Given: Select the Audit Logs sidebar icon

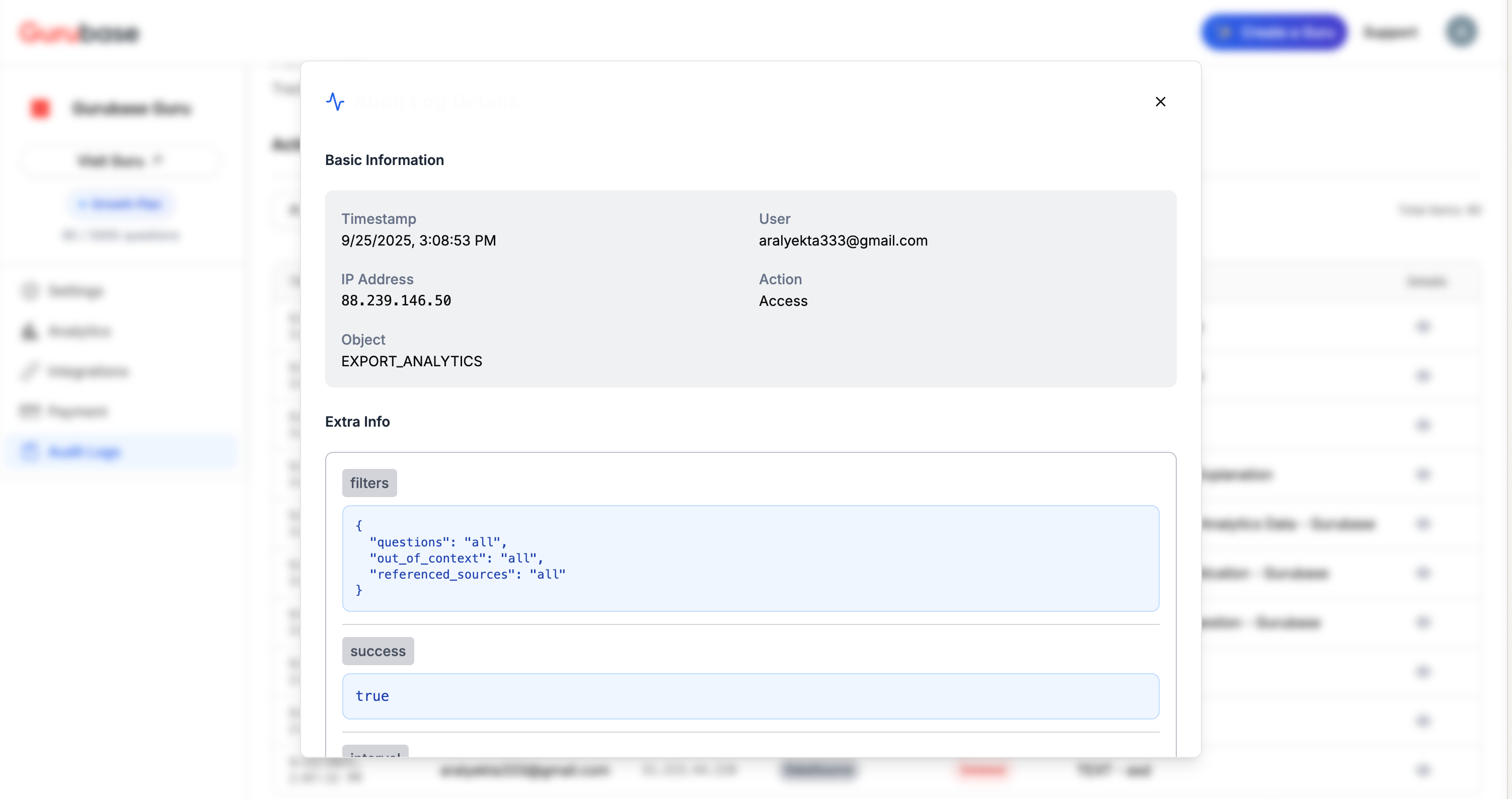Looking at the screenshot, I should point(29,452).
